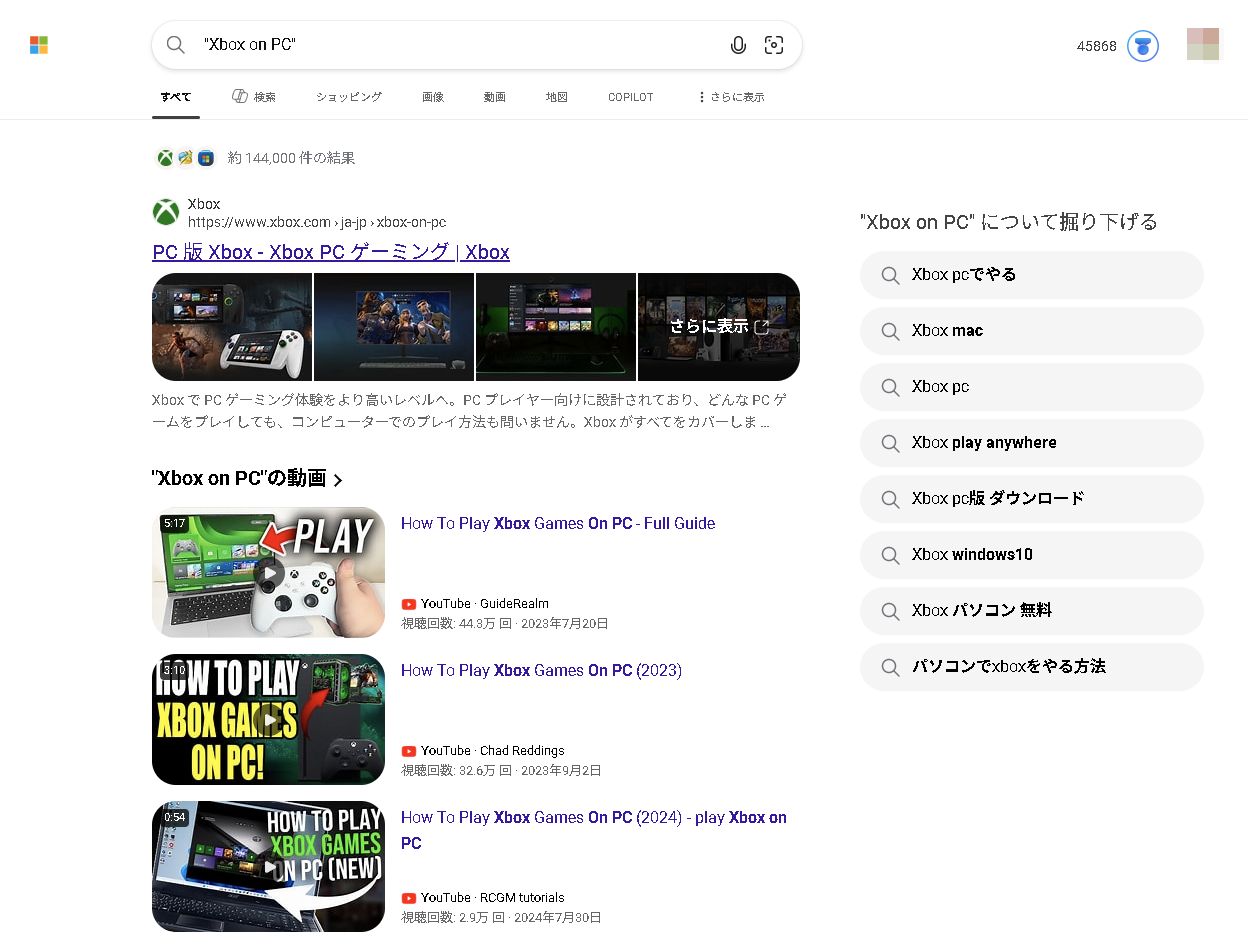1248x946 pixels.
Task: Open the Microsoft Rewards medal icon
Action: click(1142, 45)
